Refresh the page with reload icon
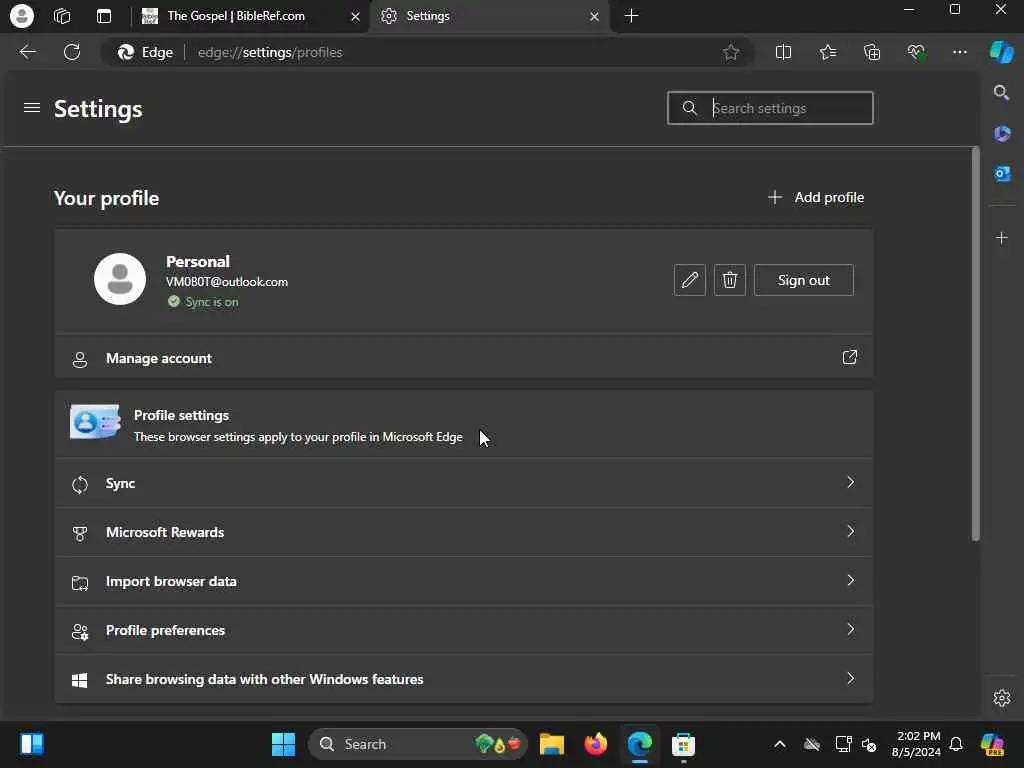This screenshot has height=768, width=1024. pyautogui.click(x=72, y=52)
